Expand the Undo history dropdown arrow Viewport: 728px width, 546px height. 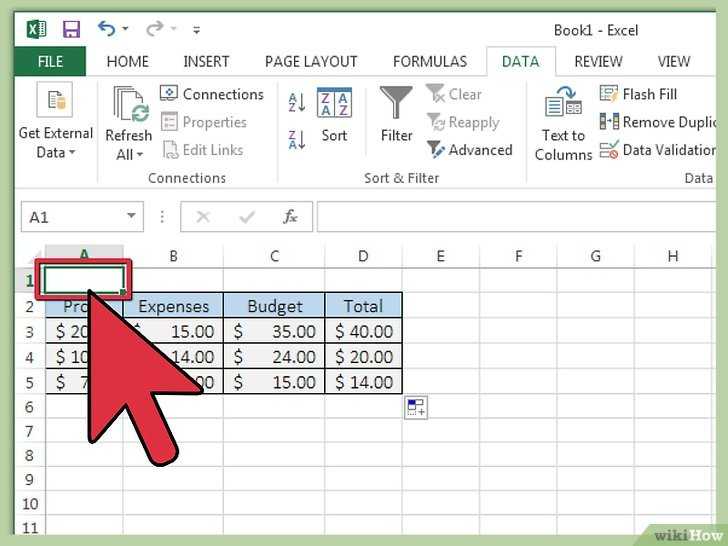(x=125, y=29)
